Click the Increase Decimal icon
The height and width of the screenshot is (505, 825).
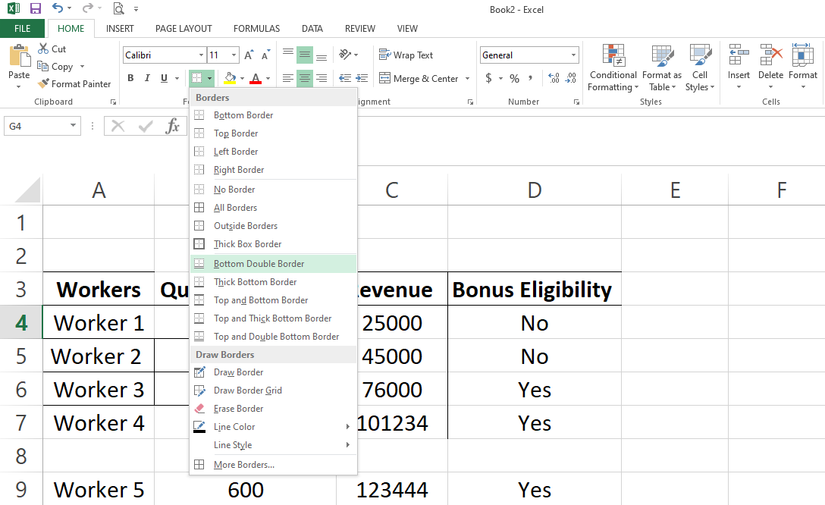[x=554, y=78]
